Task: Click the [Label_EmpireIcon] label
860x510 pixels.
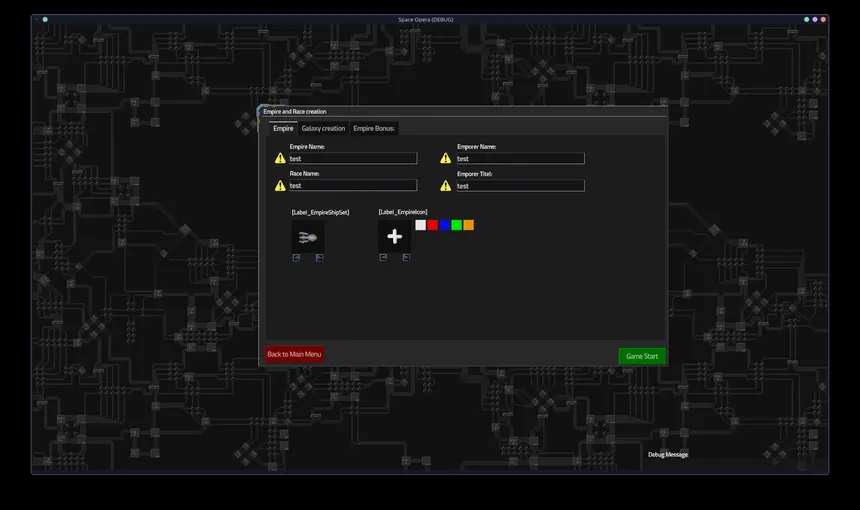Action: [x=403, y=212]
